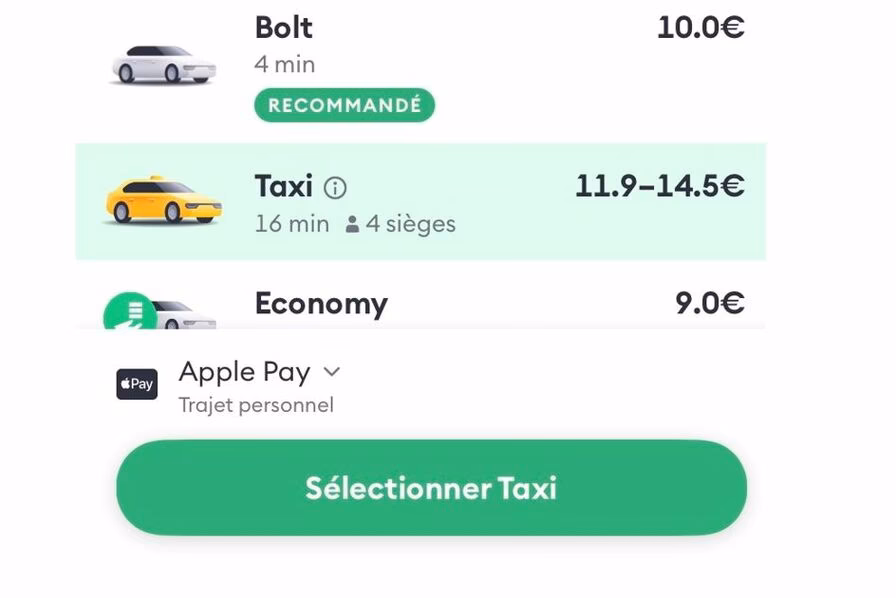The image size is (896, 598).
Task: Tap the Economy car image
Action: tap(186, 314)
